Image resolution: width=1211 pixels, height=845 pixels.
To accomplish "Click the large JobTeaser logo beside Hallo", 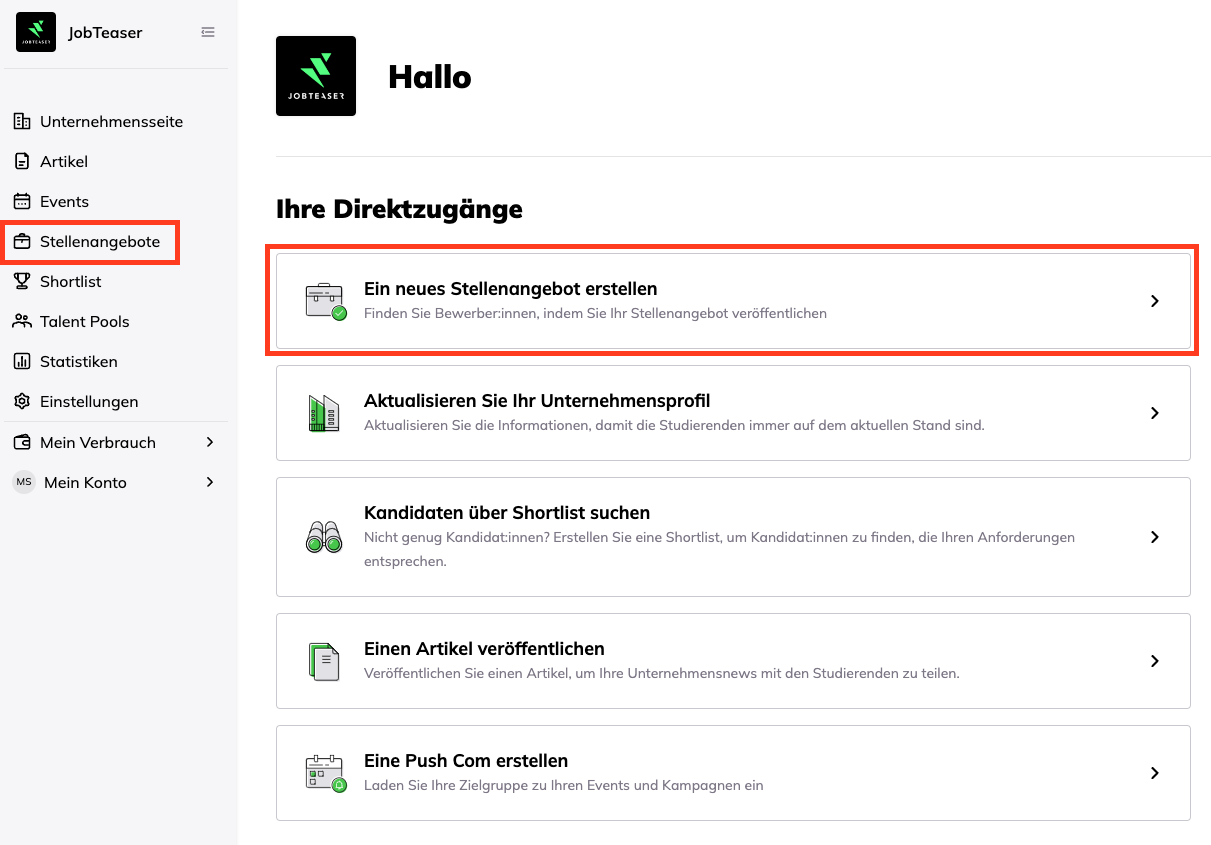I will point(316,76).
